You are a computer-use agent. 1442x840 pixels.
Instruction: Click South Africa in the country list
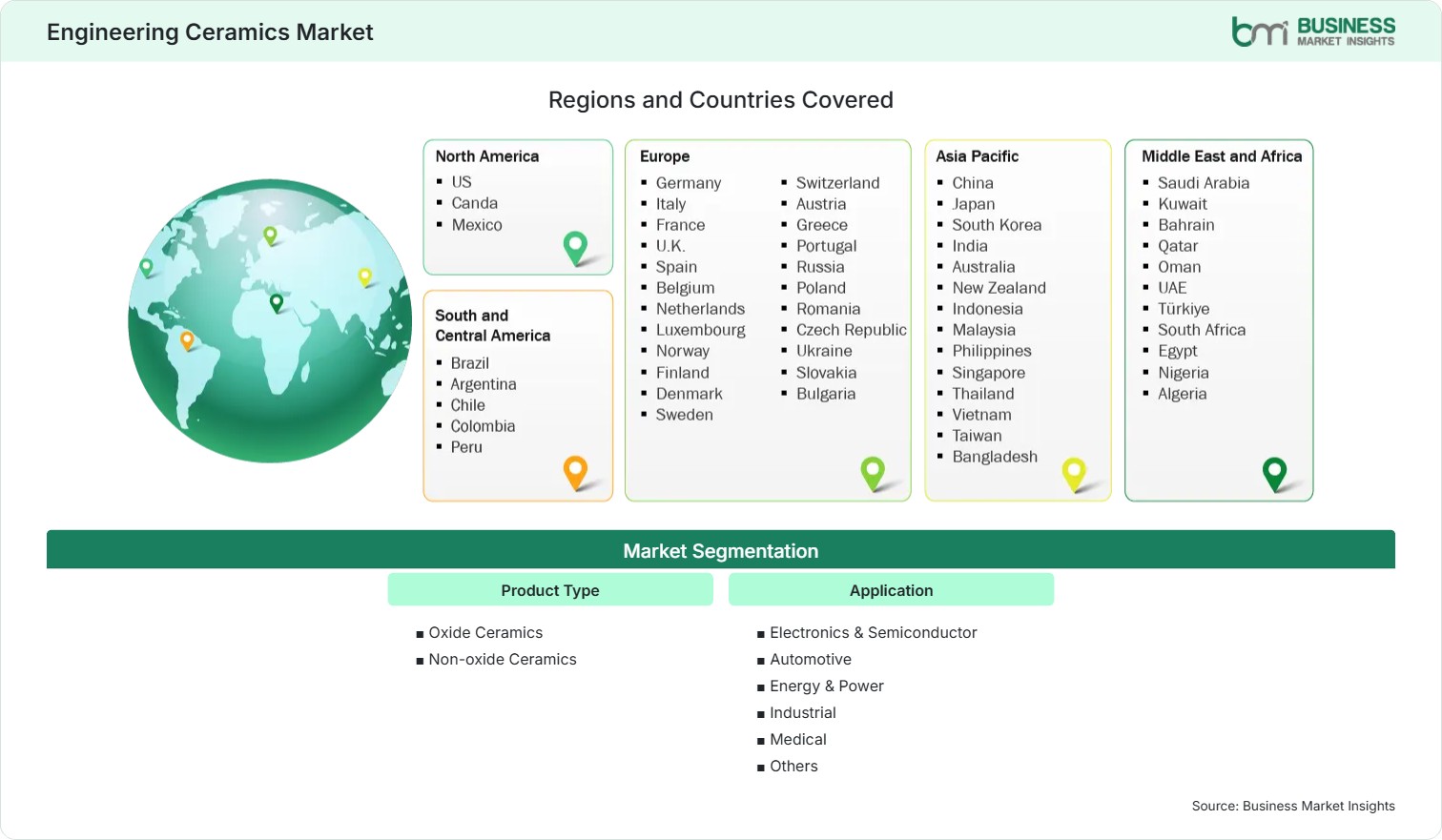click(1202, 330)
